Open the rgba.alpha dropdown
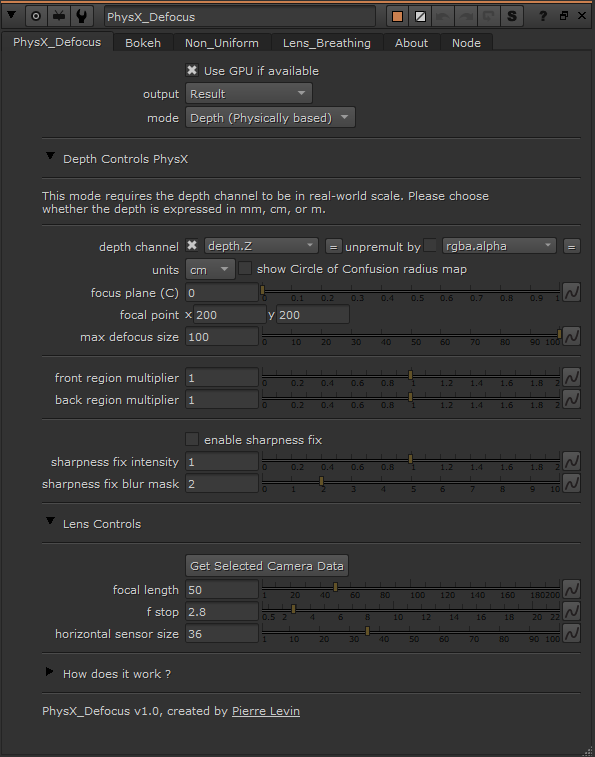 click(x=499, y=246)
